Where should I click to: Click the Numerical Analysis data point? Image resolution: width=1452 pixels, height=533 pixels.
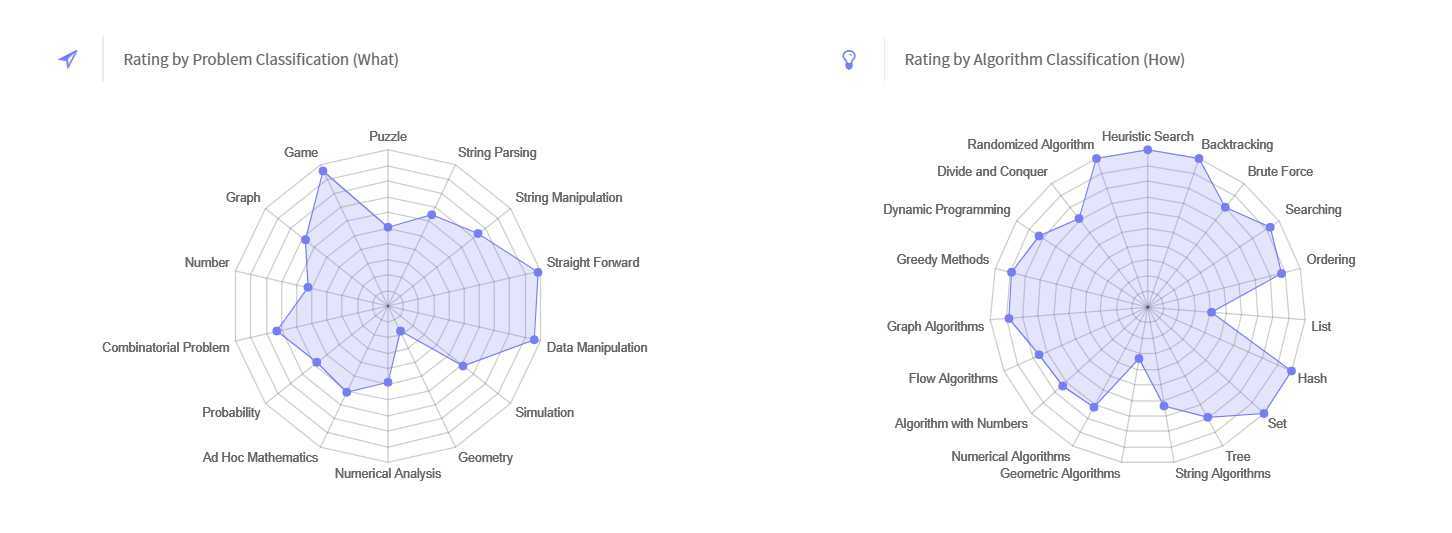tap(388, 382)
